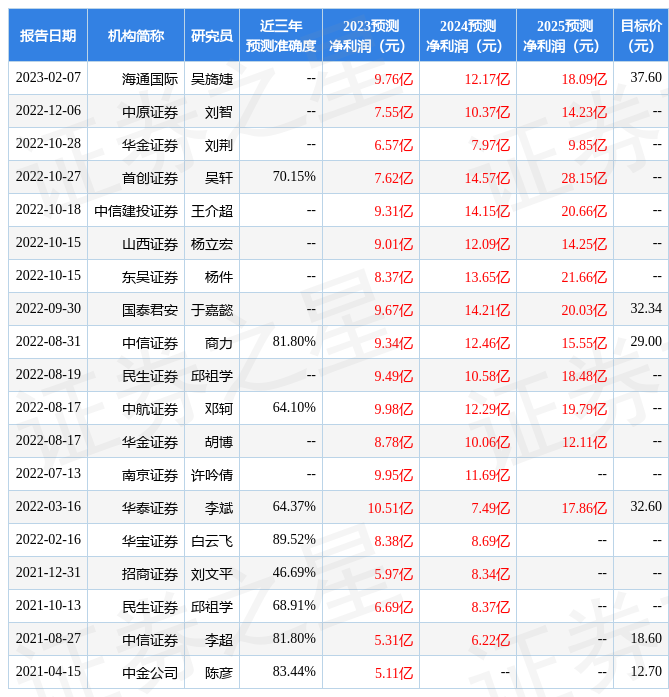669x697 pixels.
Task: Click the accuracy value 64.10%
Action: click(294, 408)
